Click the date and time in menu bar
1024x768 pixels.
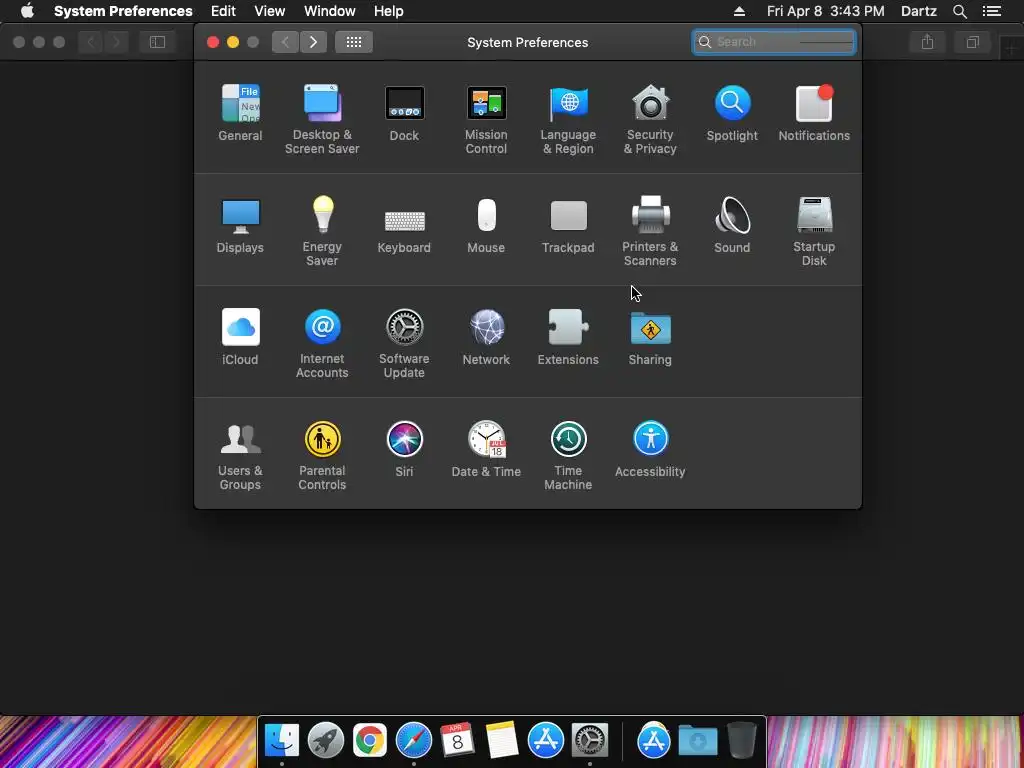click(825, 11)
